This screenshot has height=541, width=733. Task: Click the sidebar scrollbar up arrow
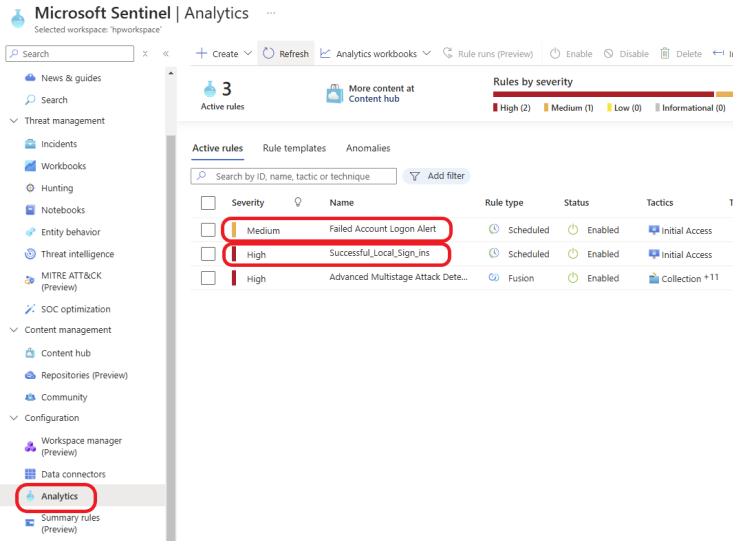(x=171, y=73)
